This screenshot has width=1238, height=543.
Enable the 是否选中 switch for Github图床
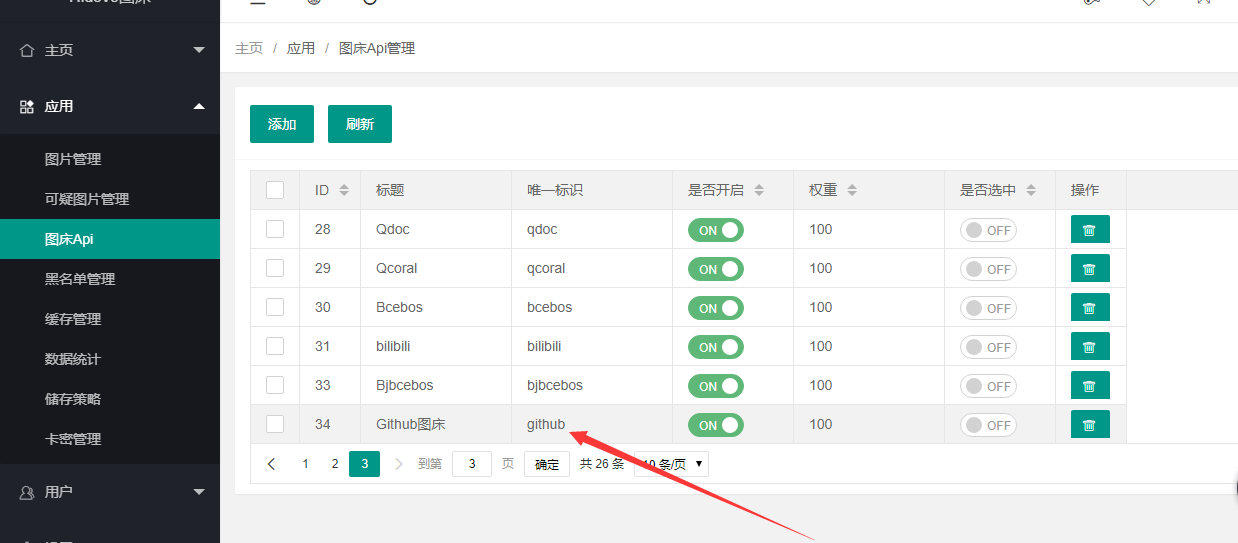click(988, 425)
